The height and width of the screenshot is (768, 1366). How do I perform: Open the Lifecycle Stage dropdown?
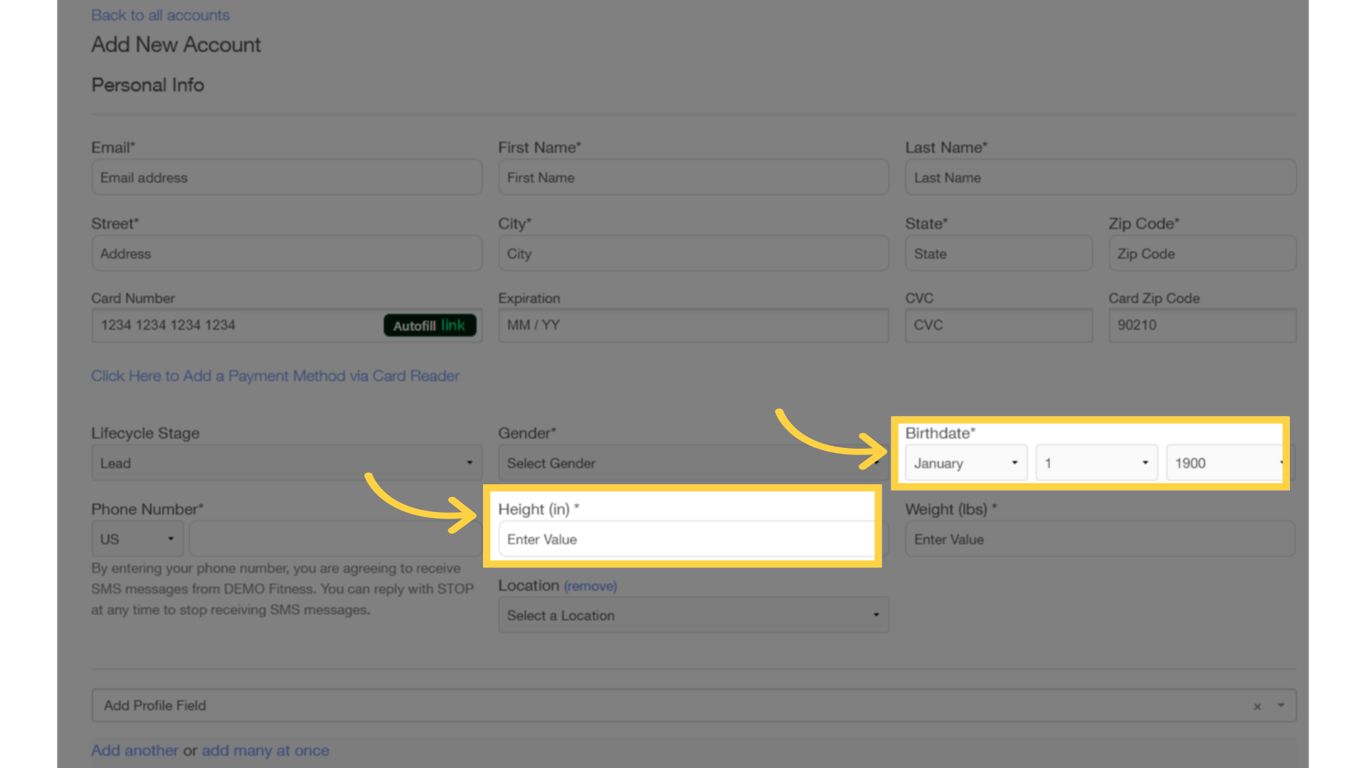pos(285,462)
